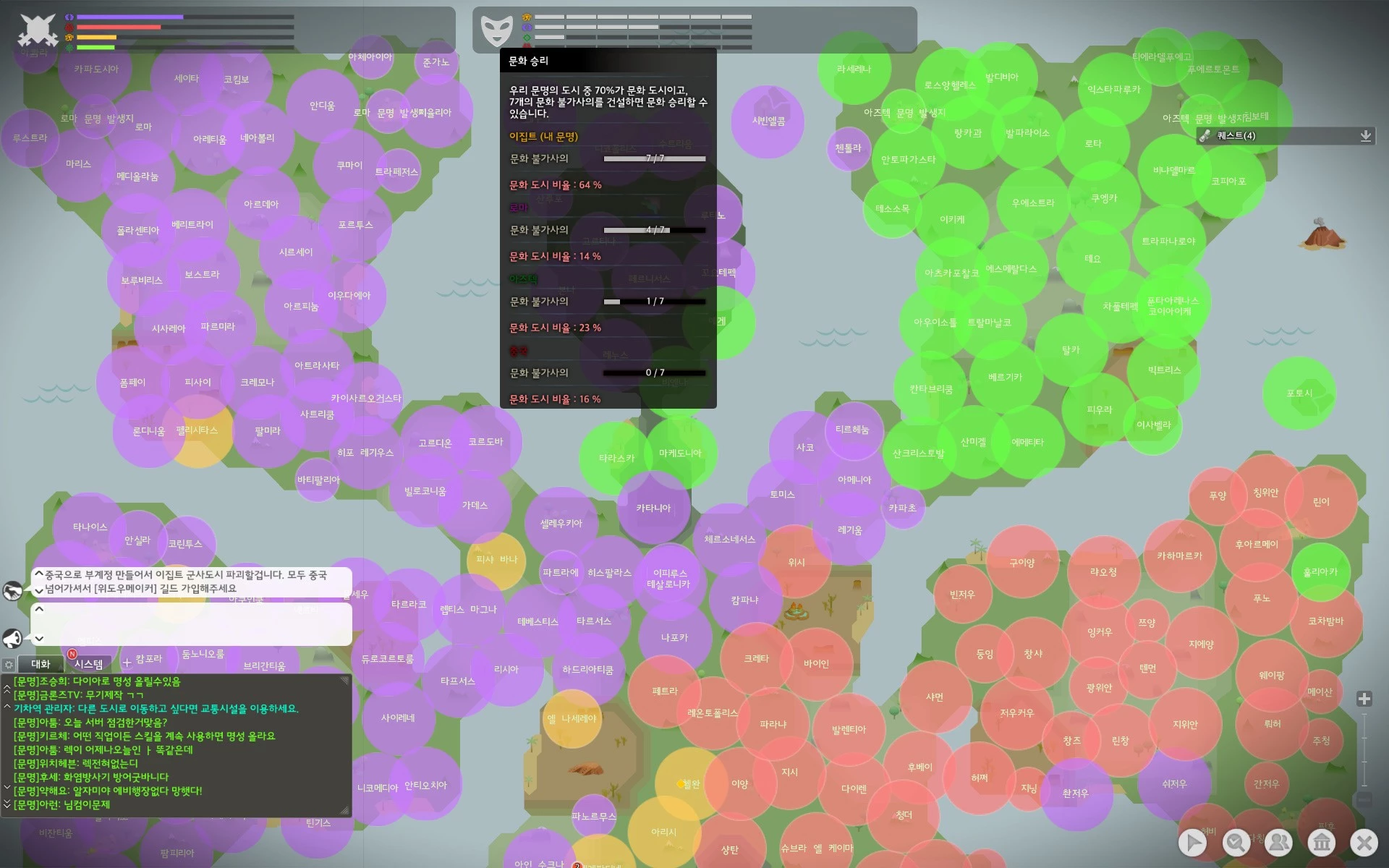Expand the 퀘스트(4) quest panel arrow
This screenshot has height=868, width=1389.
coord(1365,136)
